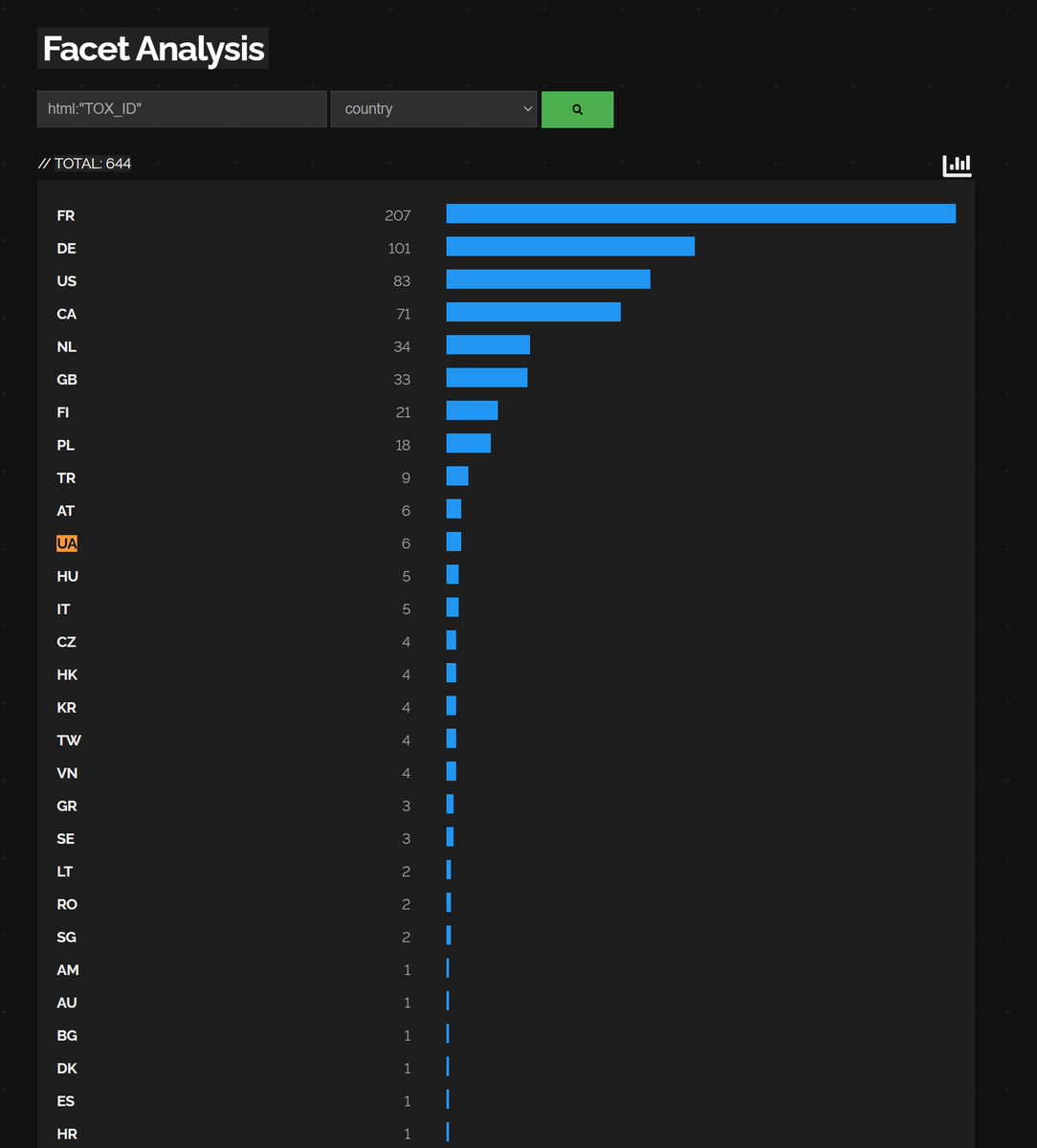Select the HK country label
Screen dimensions: 1037x1148
coord(67,674)
